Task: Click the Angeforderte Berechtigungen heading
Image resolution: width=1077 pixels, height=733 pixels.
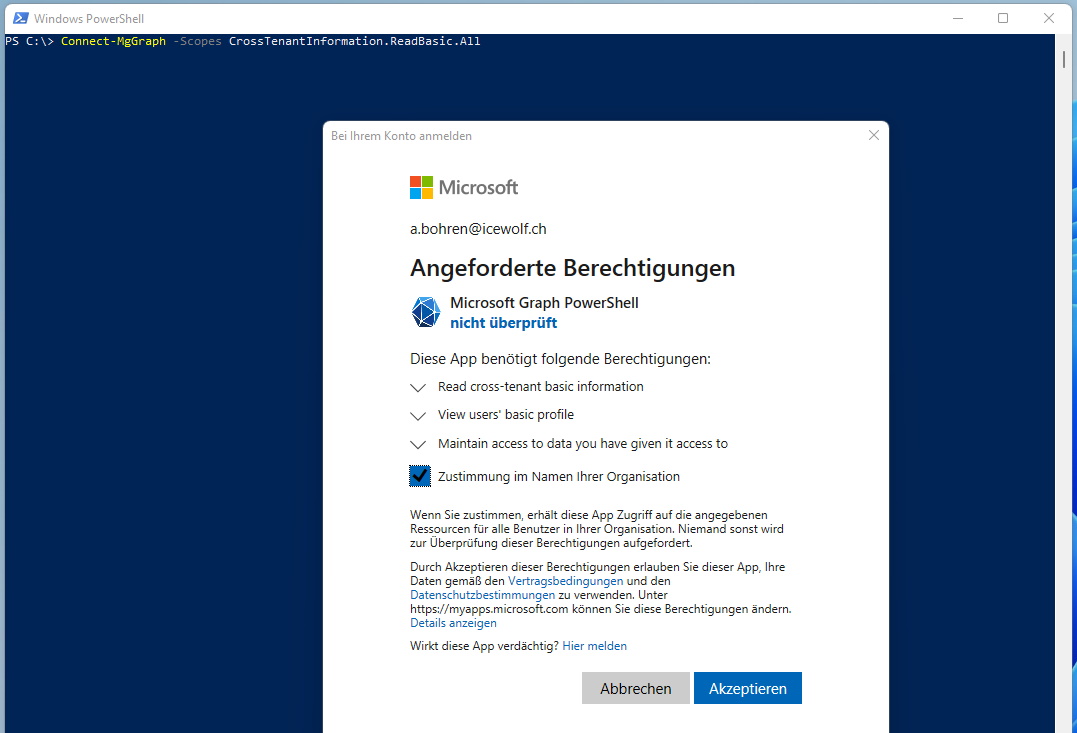Action: 572,268
